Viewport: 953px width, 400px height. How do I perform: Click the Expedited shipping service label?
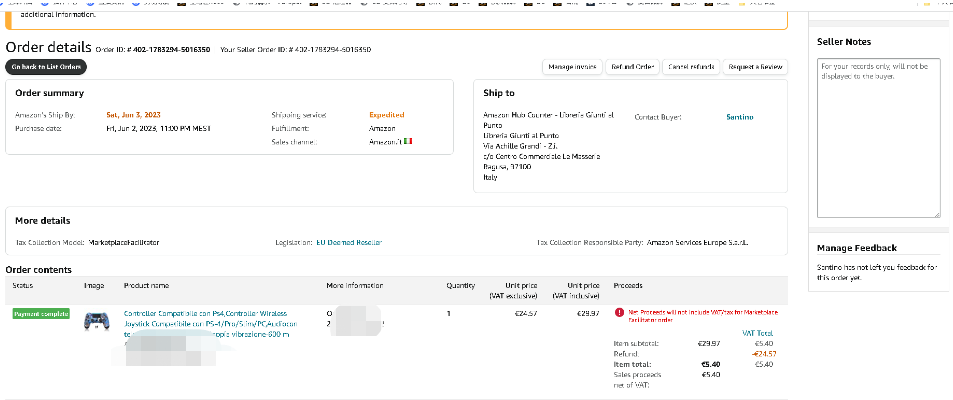tap(386, 115)
